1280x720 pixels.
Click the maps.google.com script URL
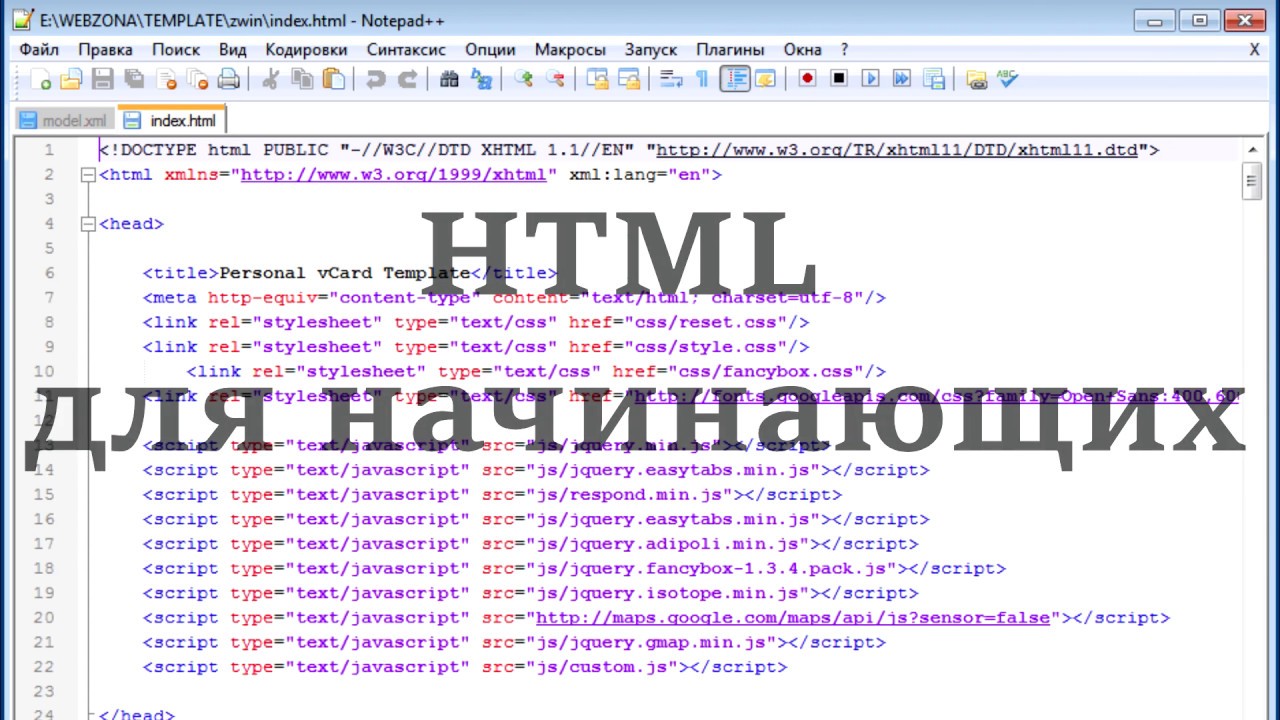click(x=793, y=618)
